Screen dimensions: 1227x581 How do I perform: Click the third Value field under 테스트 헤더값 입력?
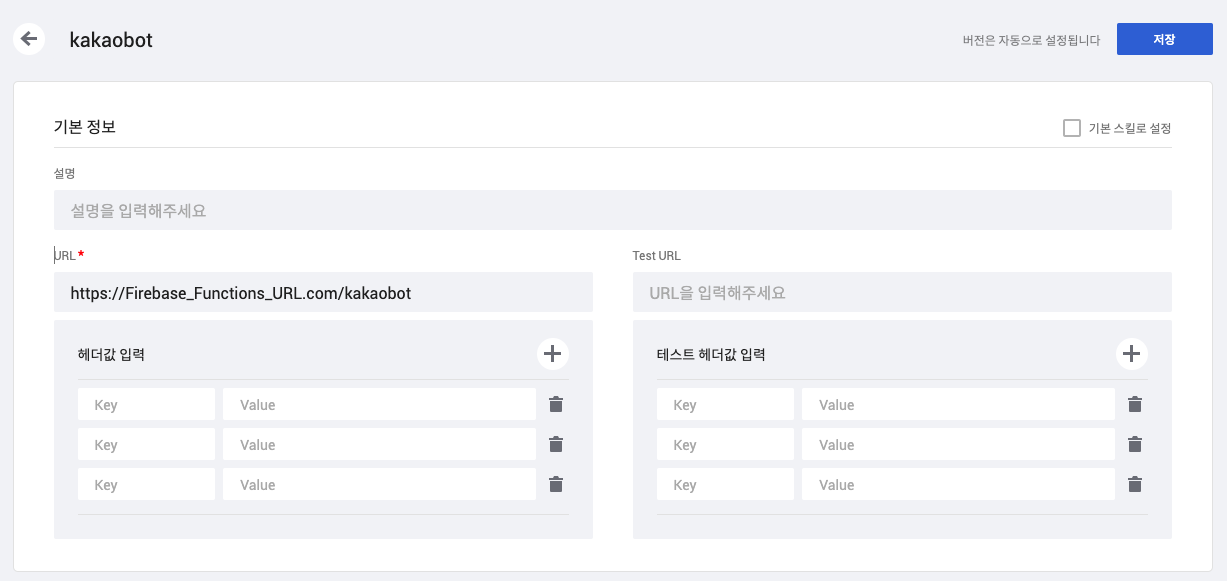pos(958,484)
